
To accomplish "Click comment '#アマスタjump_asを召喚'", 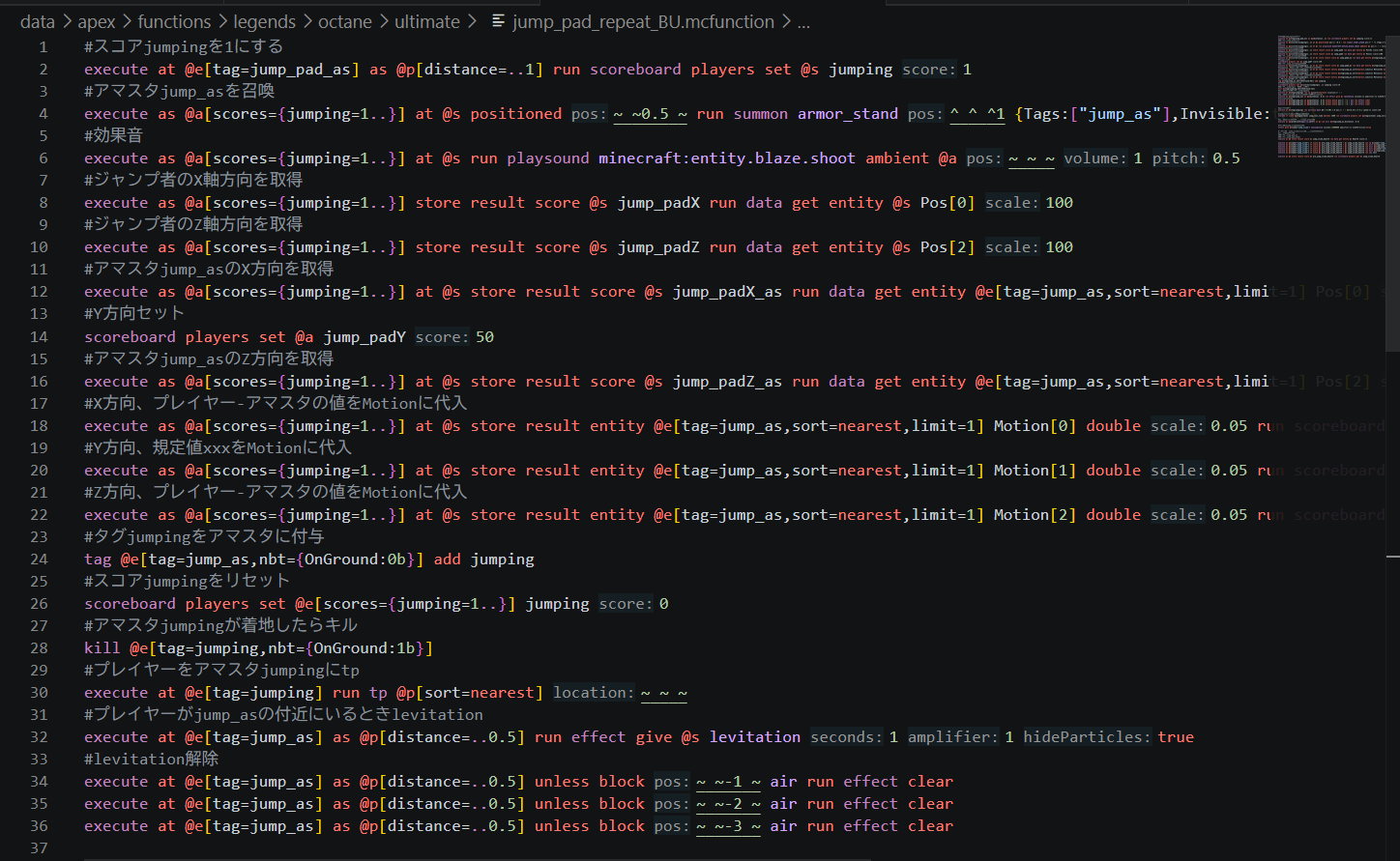I will tap(179, 91).
